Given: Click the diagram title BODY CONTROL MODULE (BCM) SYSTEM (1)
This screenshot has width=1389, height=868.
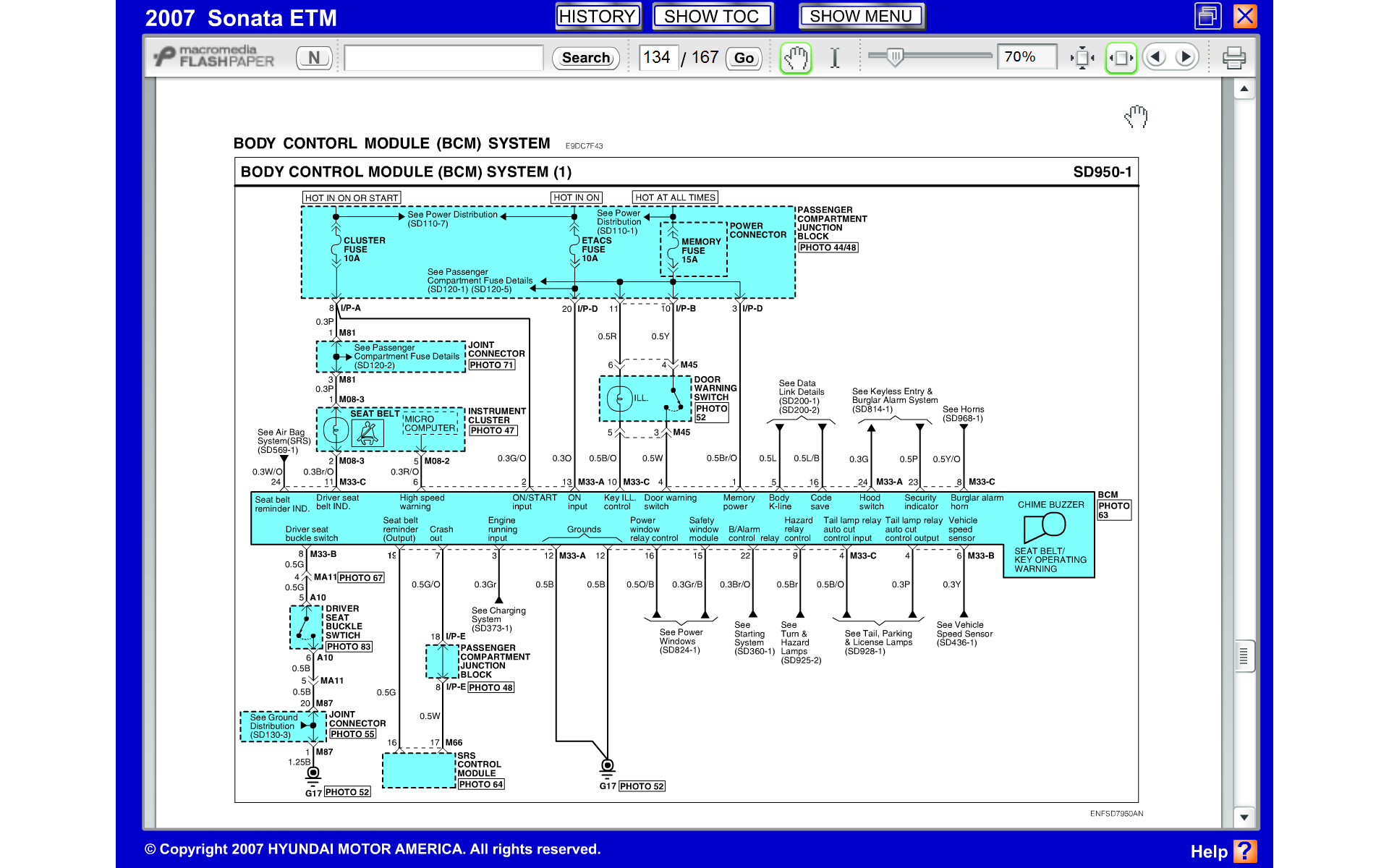Looking at the screenshot, I should pos(406,172).
